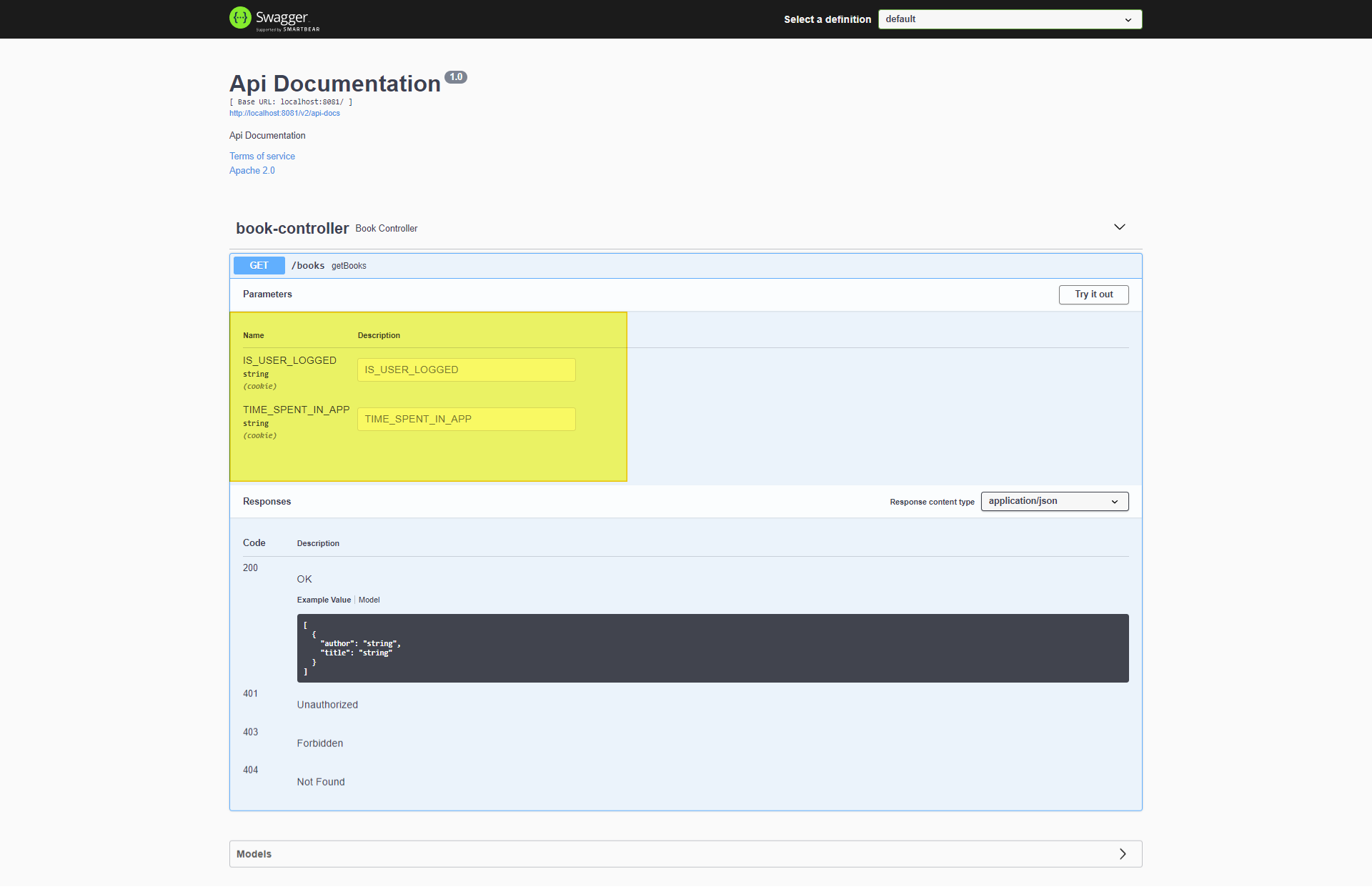Collapse the book-controller section chevron
This screenshot has height=887, width=1372.
1119,227
